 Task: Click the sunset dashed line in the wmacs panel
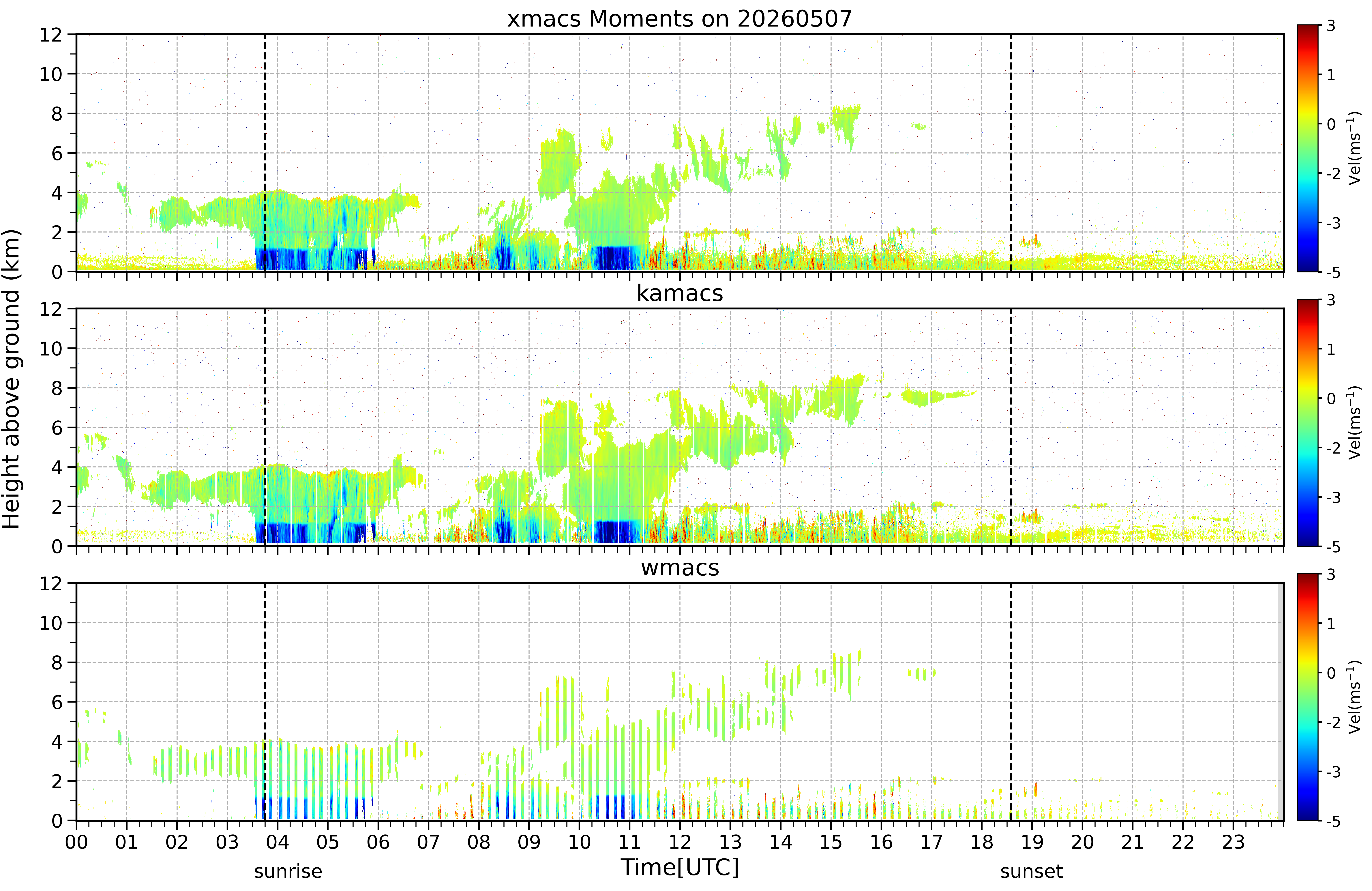pyautogui.click(x=1011, y=702)
